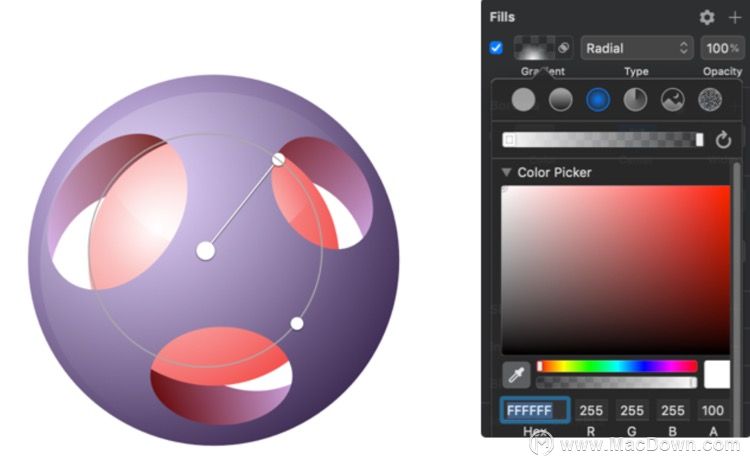
Task: Open the Fills settings gear
Action: [707, 18]
